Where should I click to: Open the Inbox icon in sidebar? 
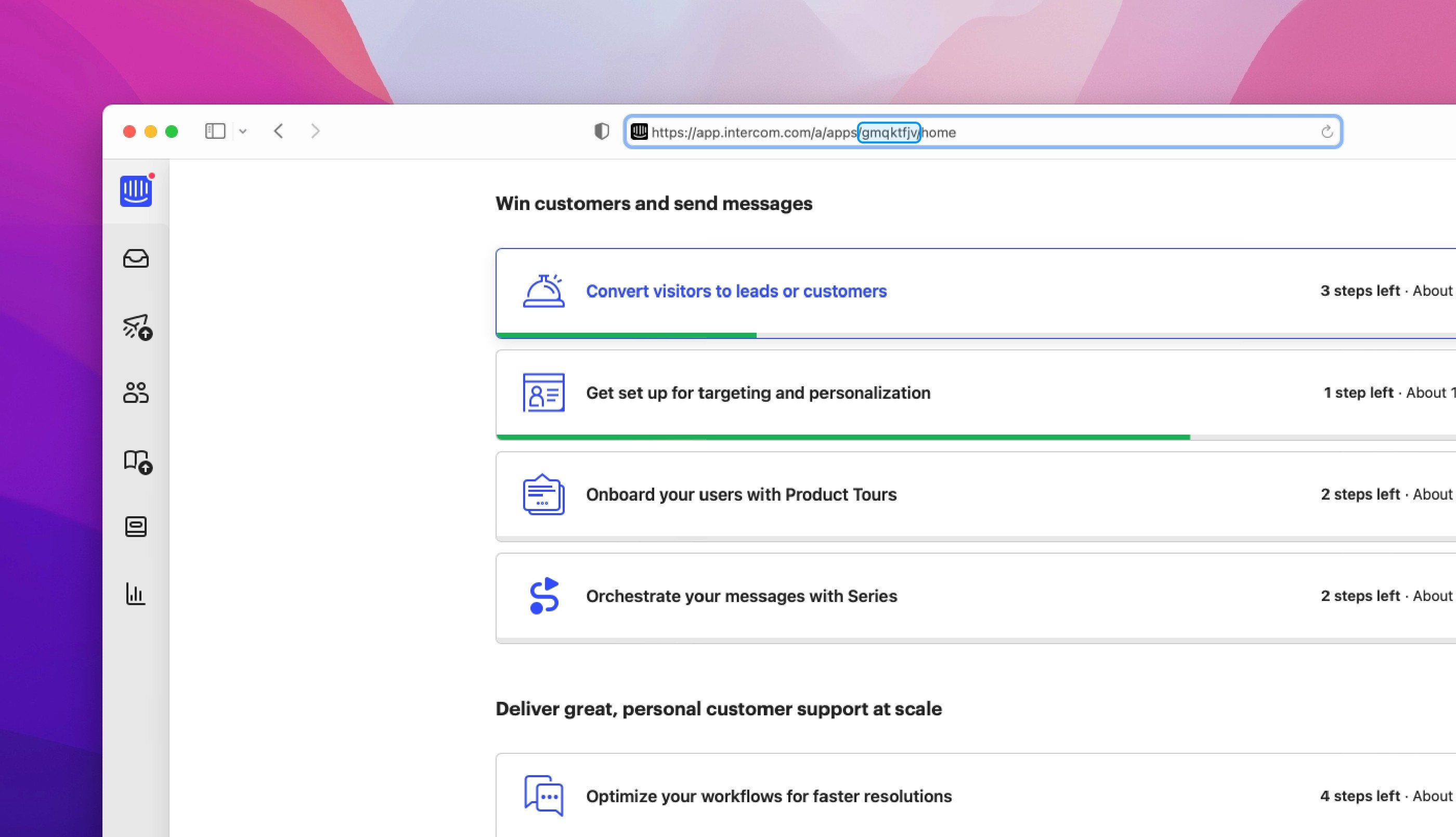click(x=136, y=259)
